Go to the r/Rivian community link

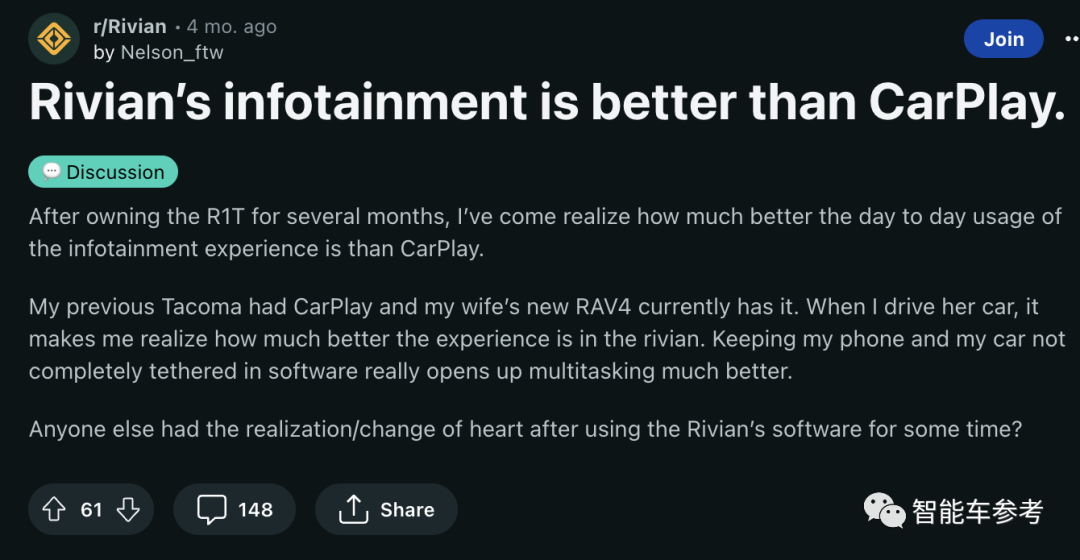pos(129,26)
